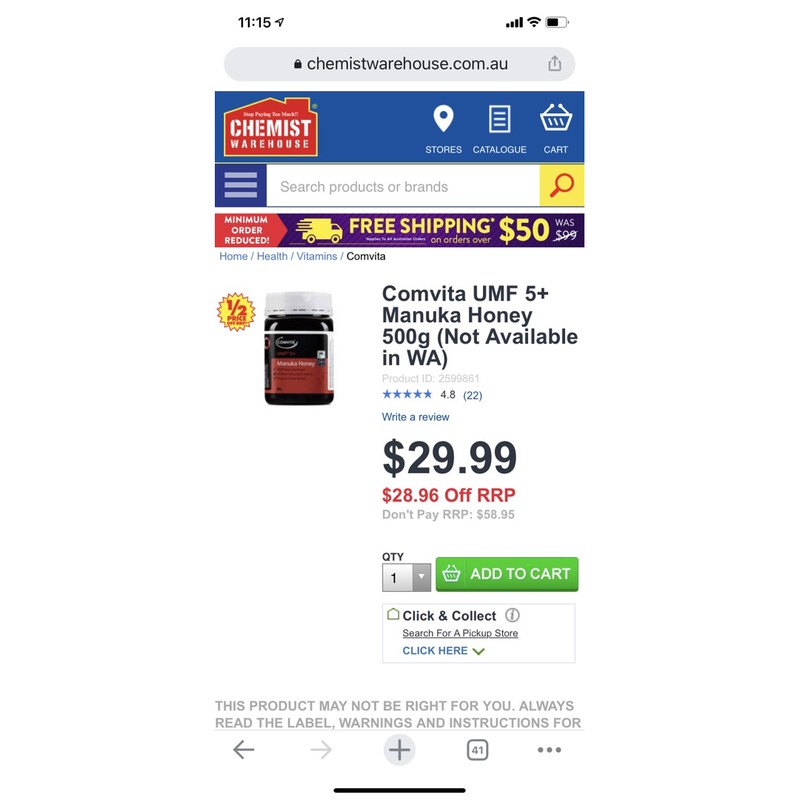The image size is (800, 800).
Task: Go to the Health breadcrumb
Action: click(272, 256)
